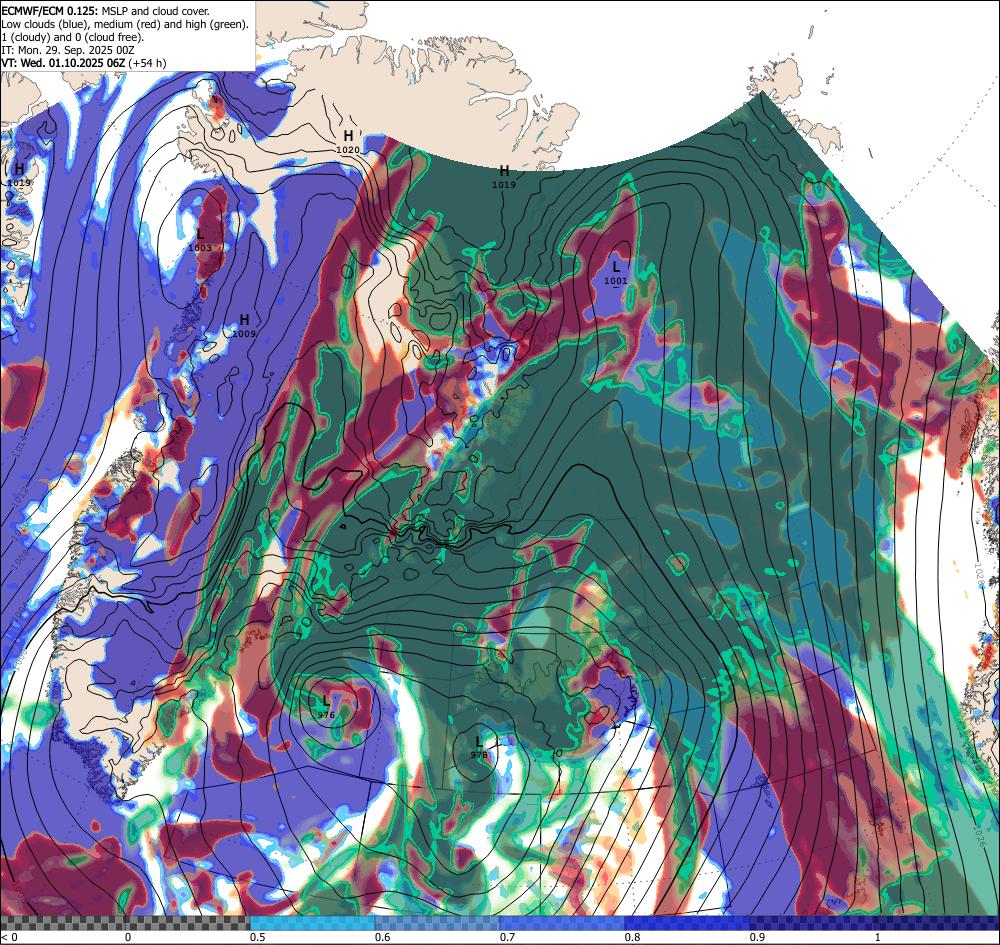Click the '< 0' colorbar label
The width and height of the screenshot is (1000, 945).
coord(8,937)
